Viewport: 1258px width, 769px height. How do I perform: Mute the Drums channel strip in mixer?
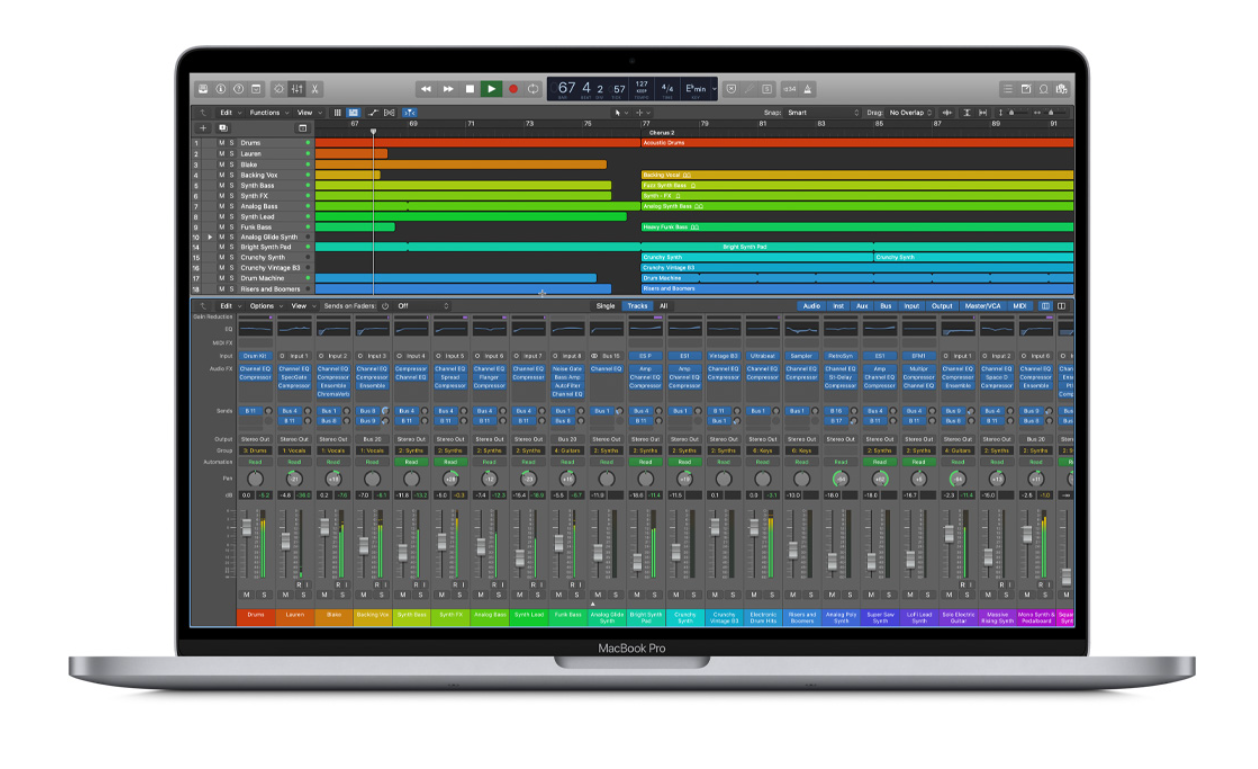pos(246,594)
